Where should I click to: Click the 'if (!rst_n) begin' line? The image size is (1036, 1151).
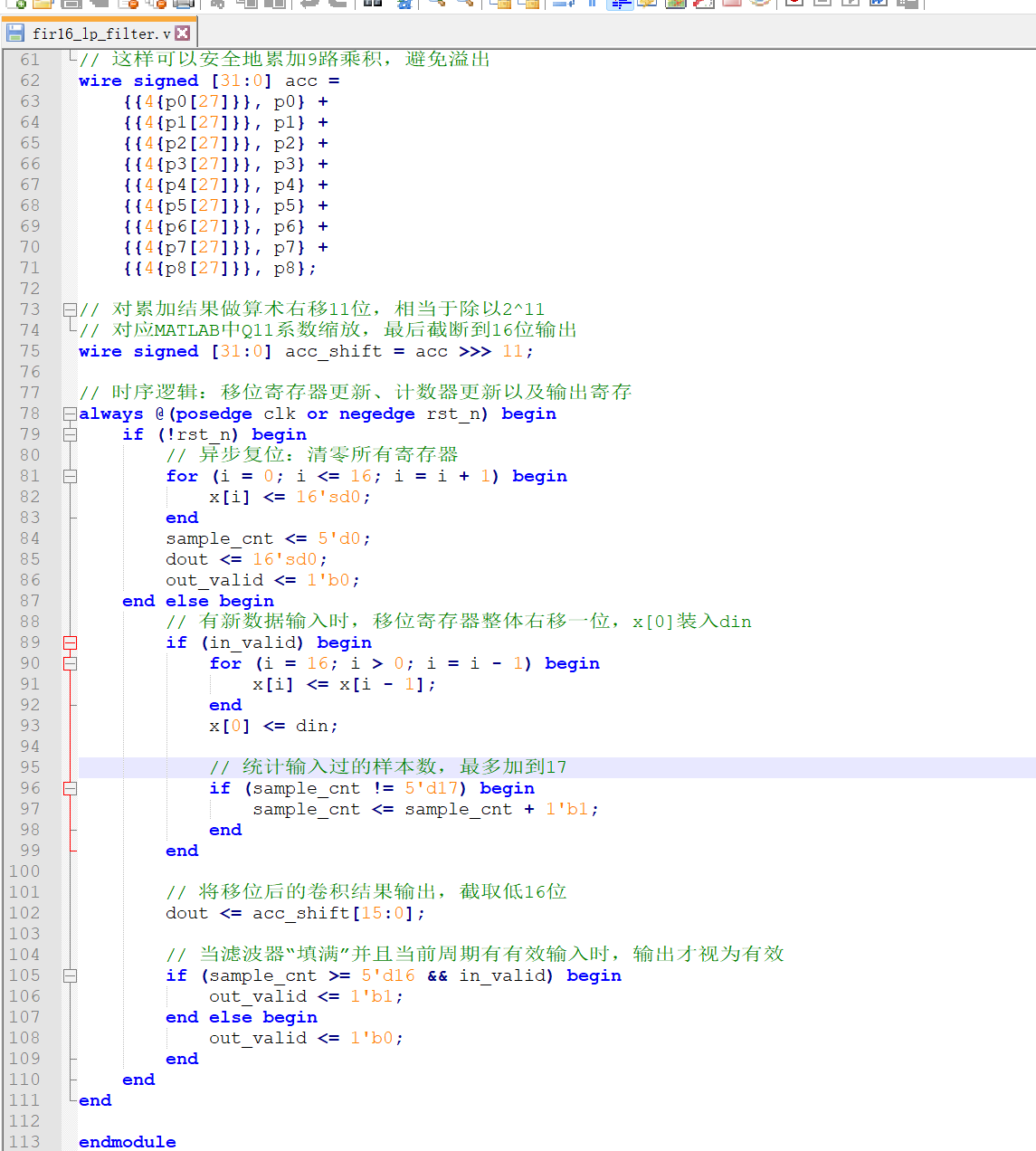(x=214, y=434)
